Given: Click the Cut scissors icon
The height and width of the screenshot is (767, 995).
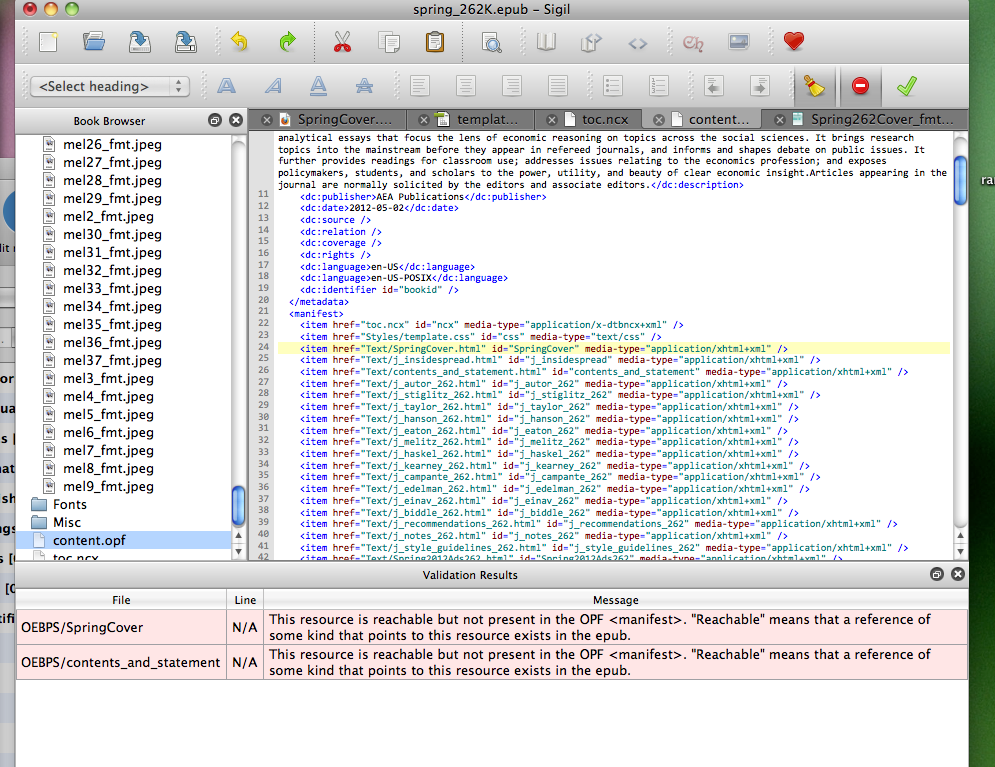Looking at the screenshot, I should pos(342,42).
